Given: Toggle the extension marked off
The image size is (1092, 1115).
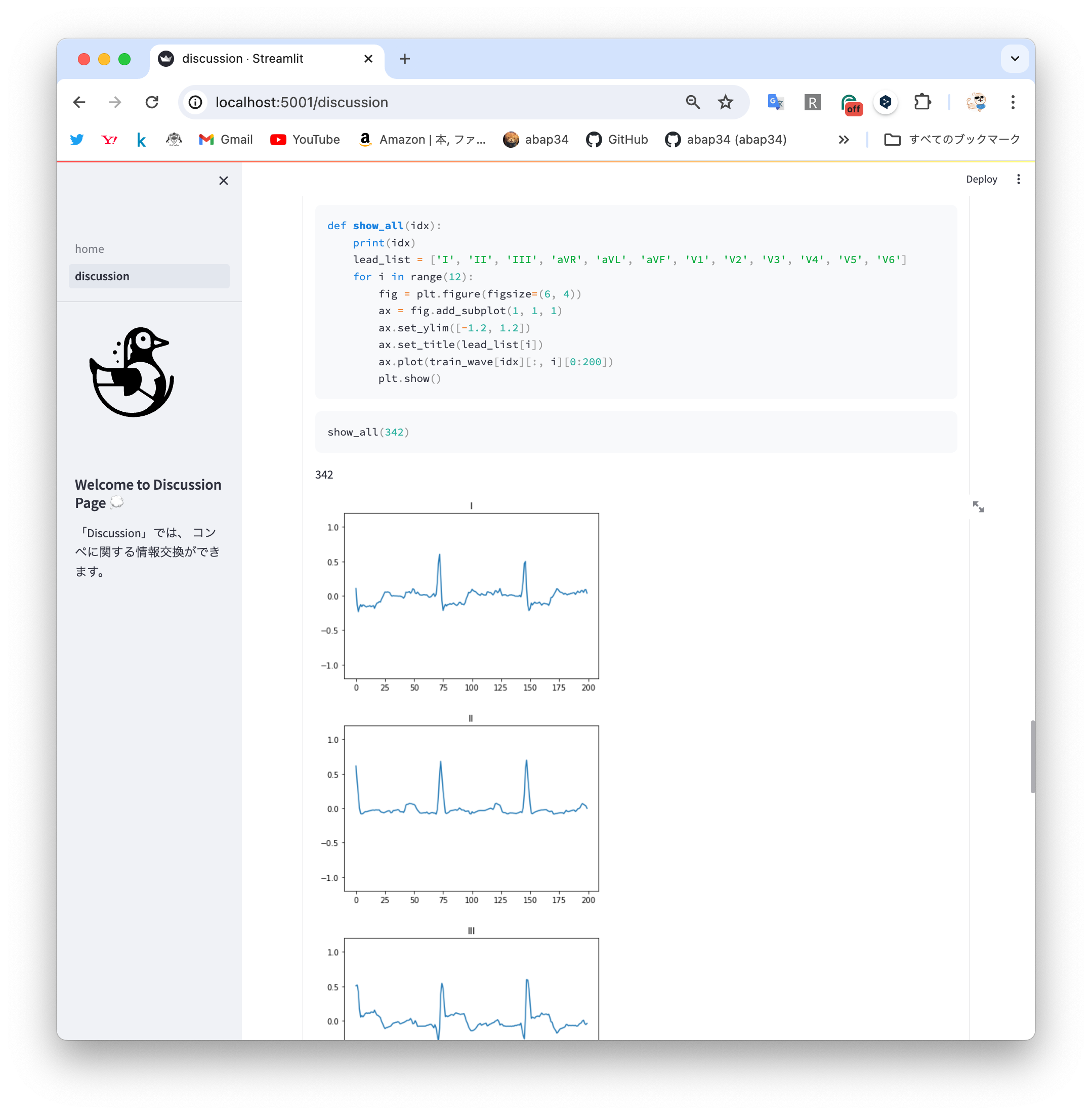Looking at the screenshot, I should (x=851, y=103).
